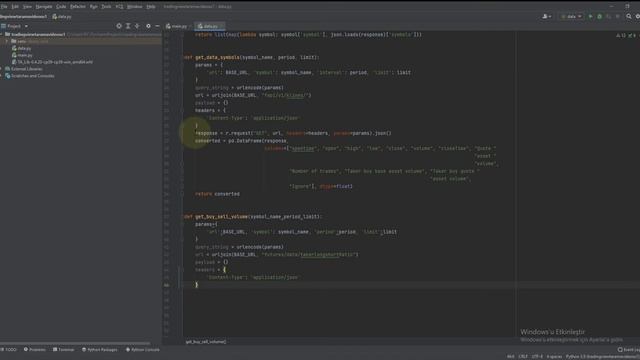Click the closing brace on the current line
This screenshot has width=640, height=360.
click(x=196, y=285)
